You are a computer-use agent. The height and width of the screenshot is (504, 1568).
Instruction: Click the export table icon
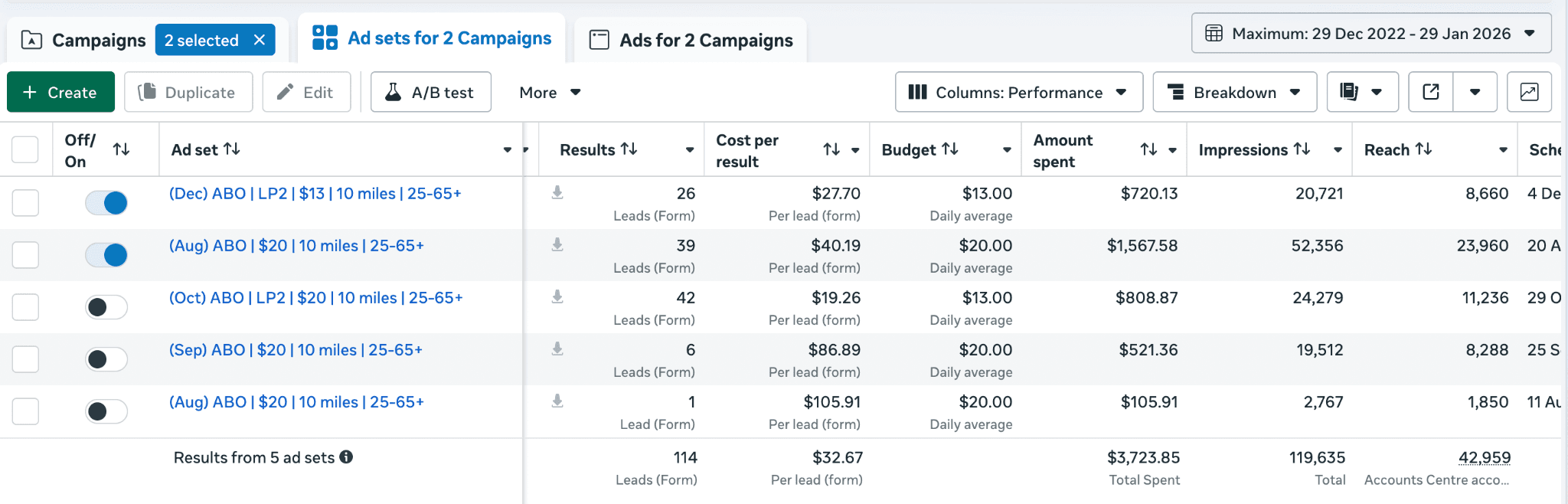tap(1431, 92)
